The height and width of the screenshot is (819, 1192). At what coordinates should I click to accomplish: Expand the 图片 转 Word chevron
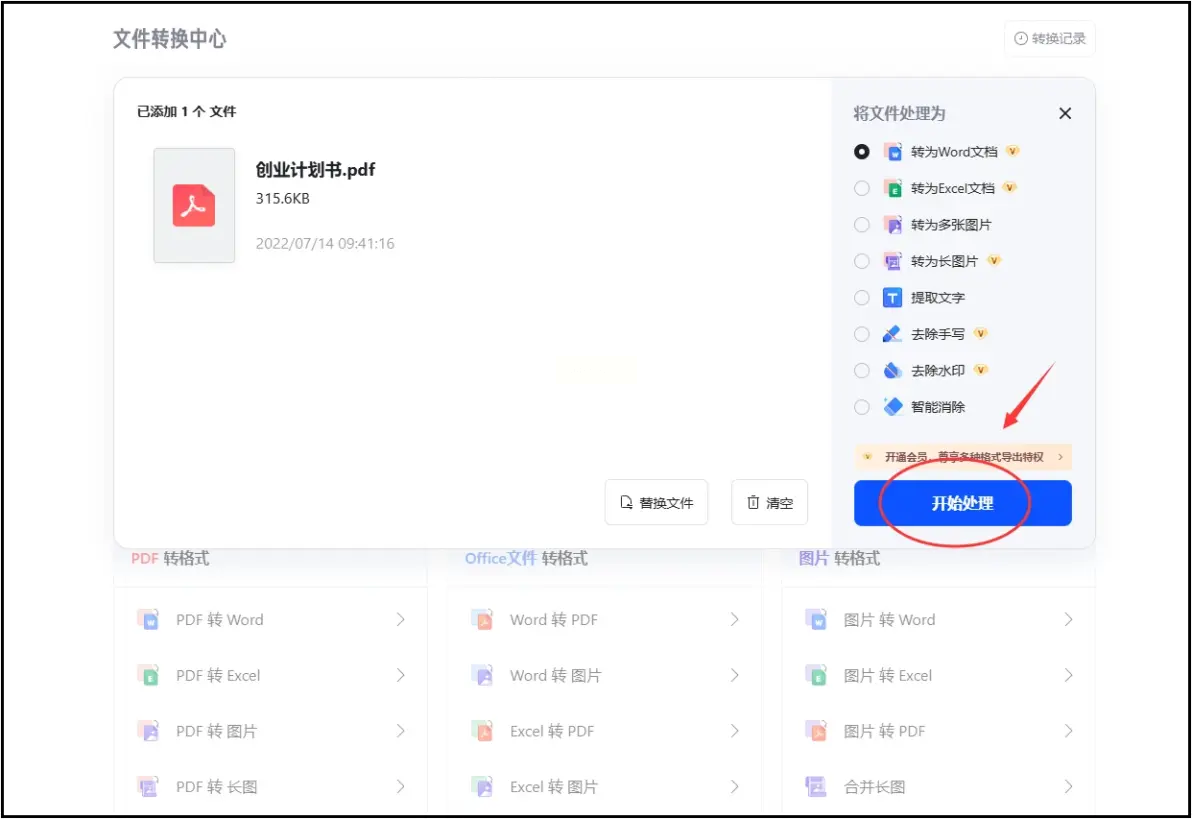1068,620
